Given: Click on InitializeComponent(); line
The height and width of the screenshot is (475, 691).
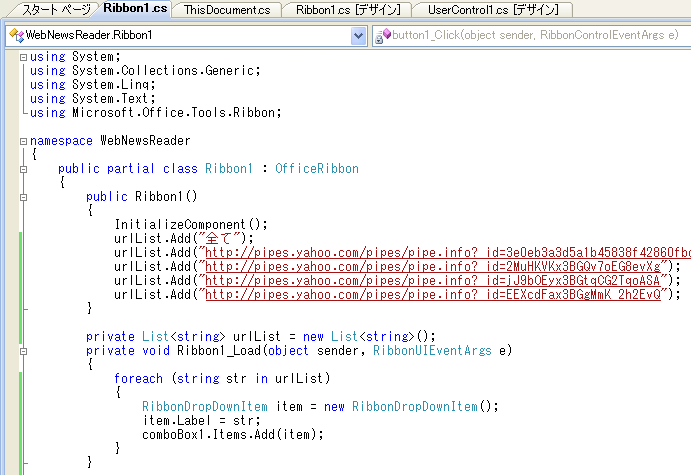Looking at the screenshot, I should pyautogui.click(x=191, y=224).
